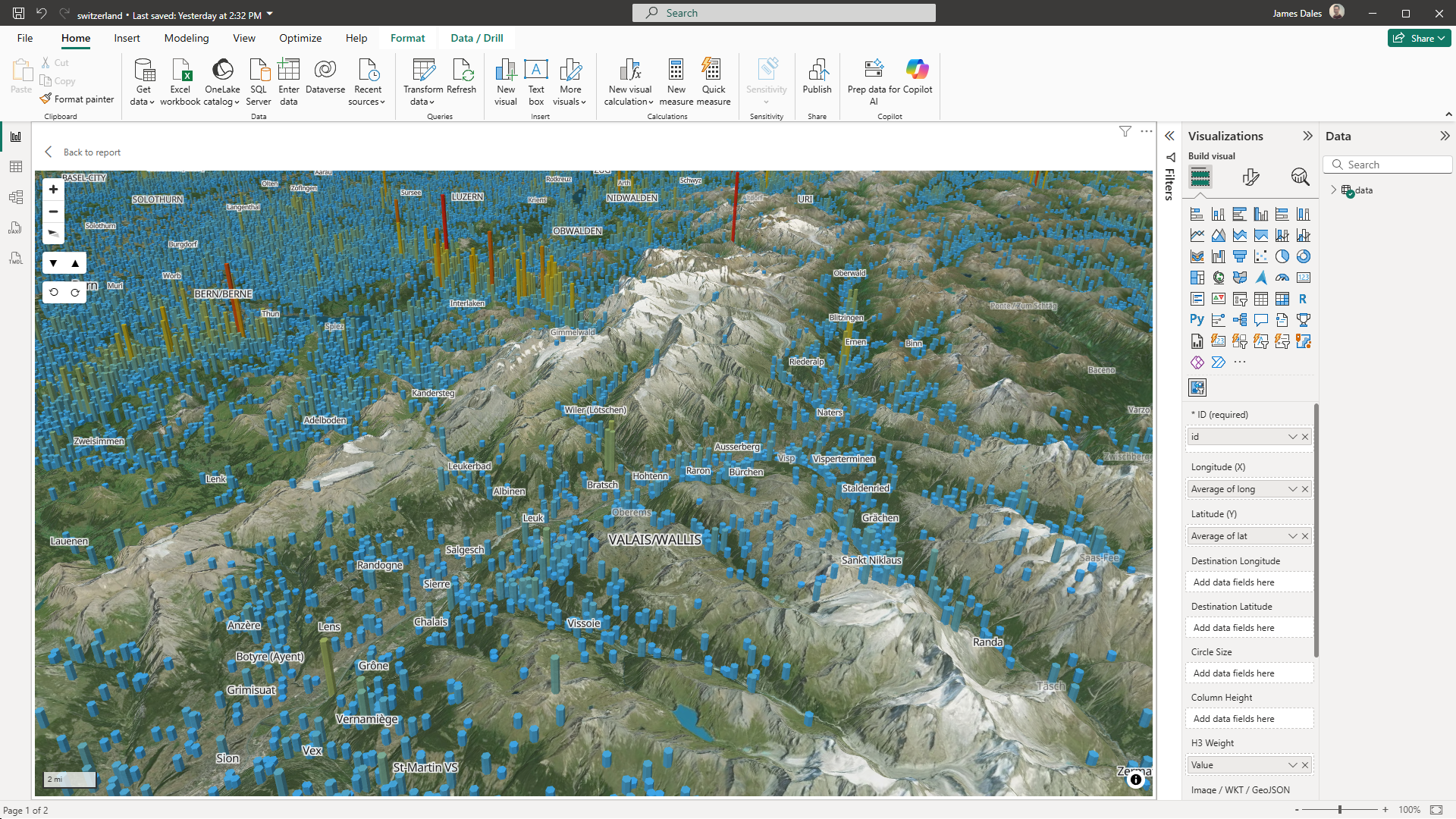Click the Data pane search field
Image resolution: width=1456 pixels, height=819 pixels.
click(1388, 165)
